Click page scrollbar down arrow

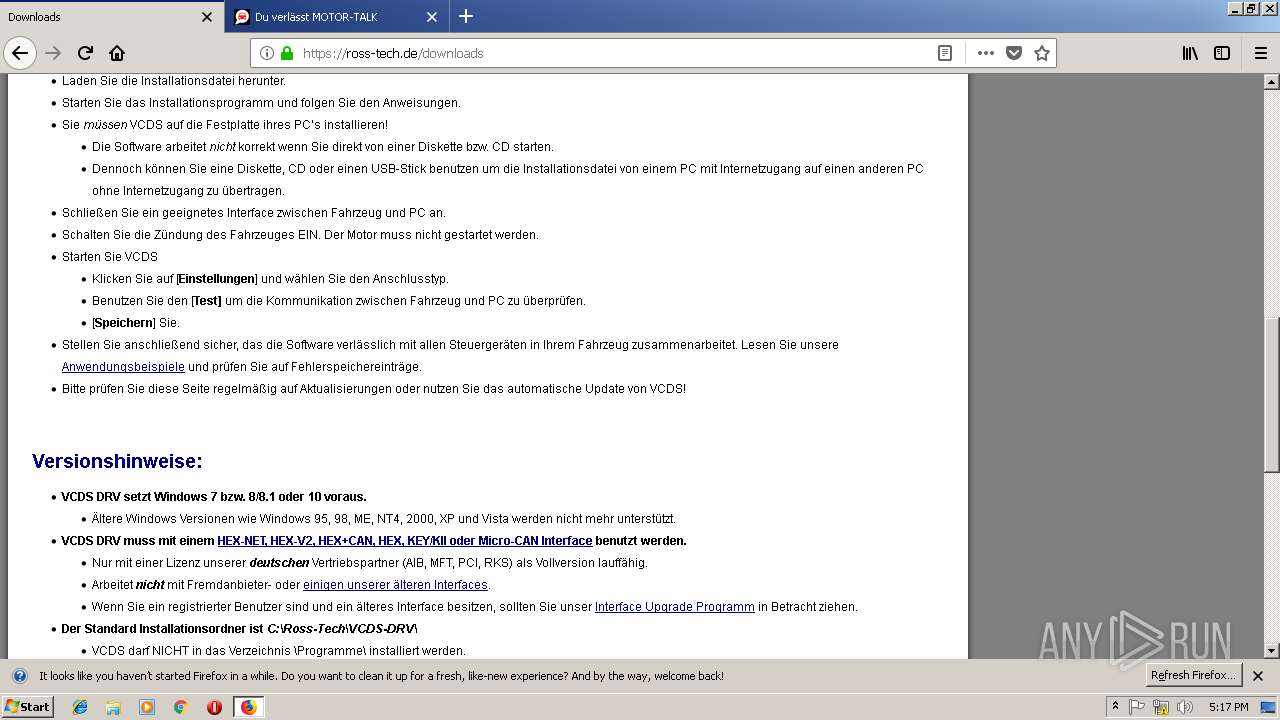[1271, 651]
